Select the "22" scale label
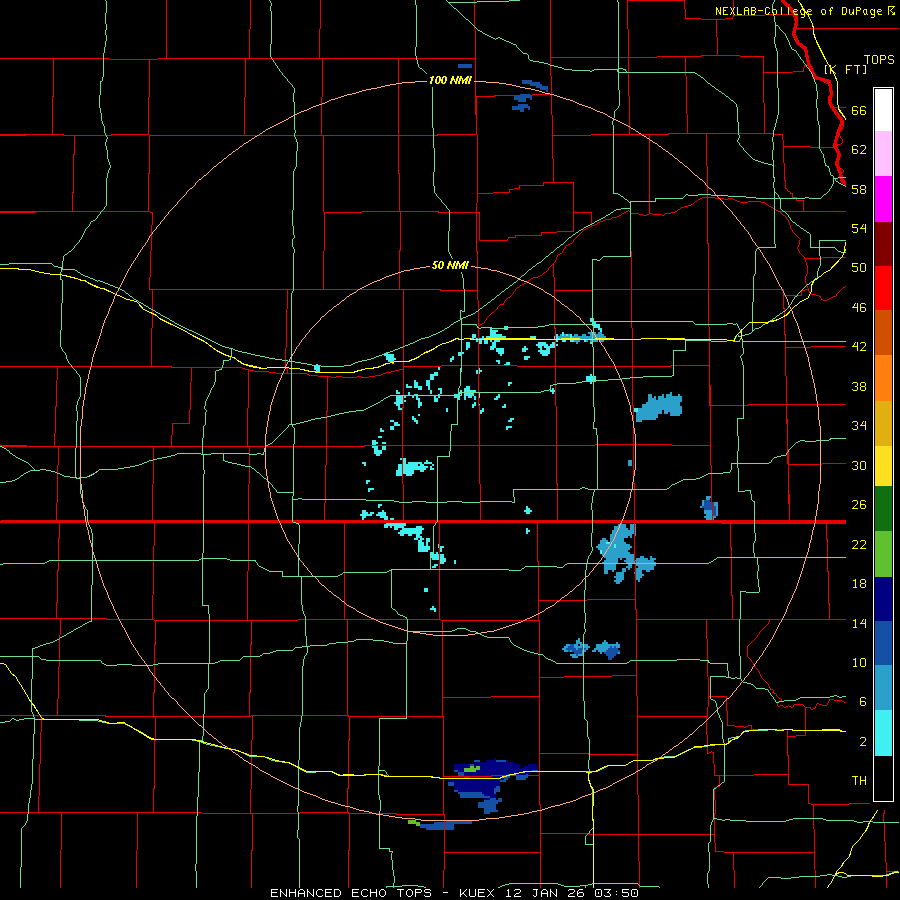 pyautogui.click(x=859, y=544)
